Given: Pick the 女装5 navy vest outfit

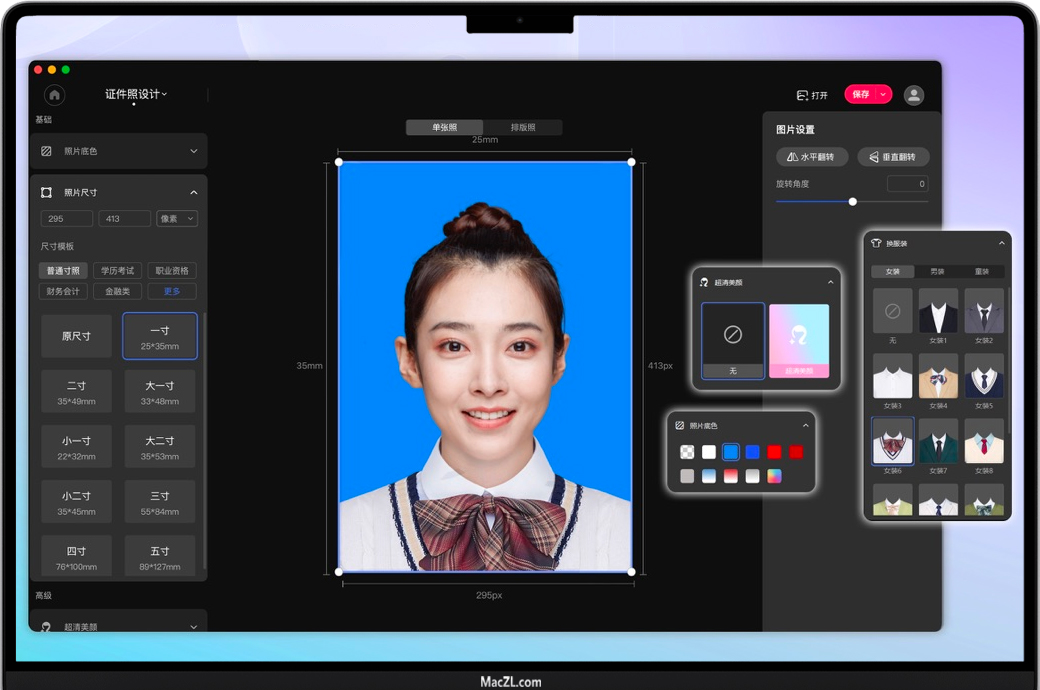Looking at the screenshot, I should [x=984, y=376].
